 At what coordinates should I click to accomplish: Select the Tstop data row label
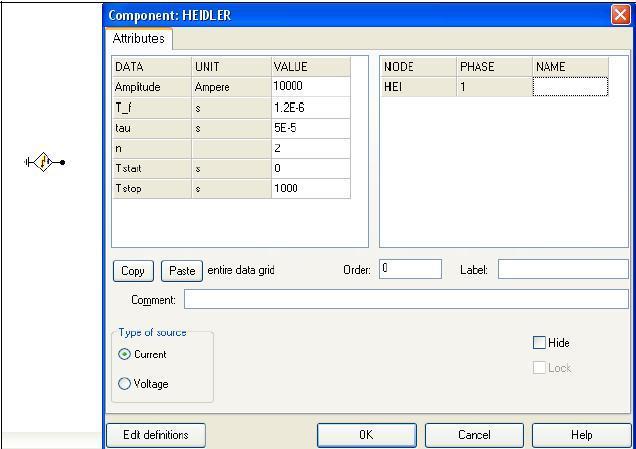pyautogui.click(x=151, y=188)
